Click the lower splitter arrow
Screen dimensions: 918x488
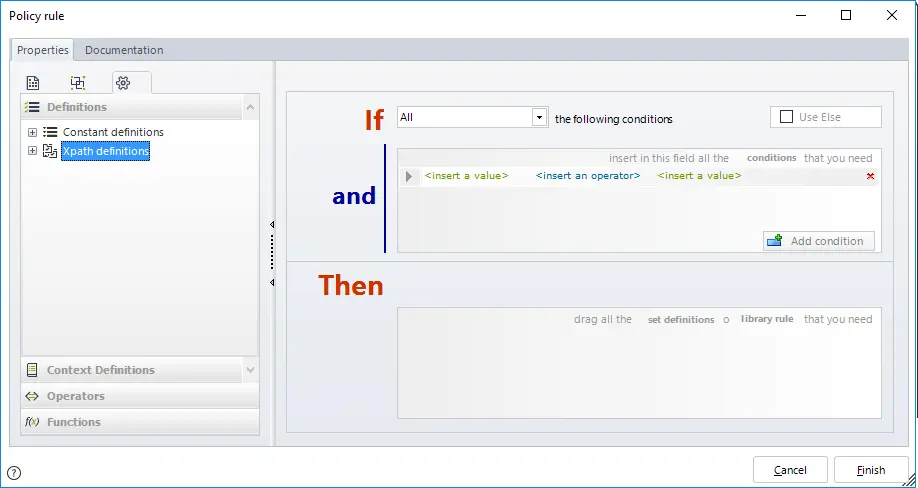pos(272,283)
